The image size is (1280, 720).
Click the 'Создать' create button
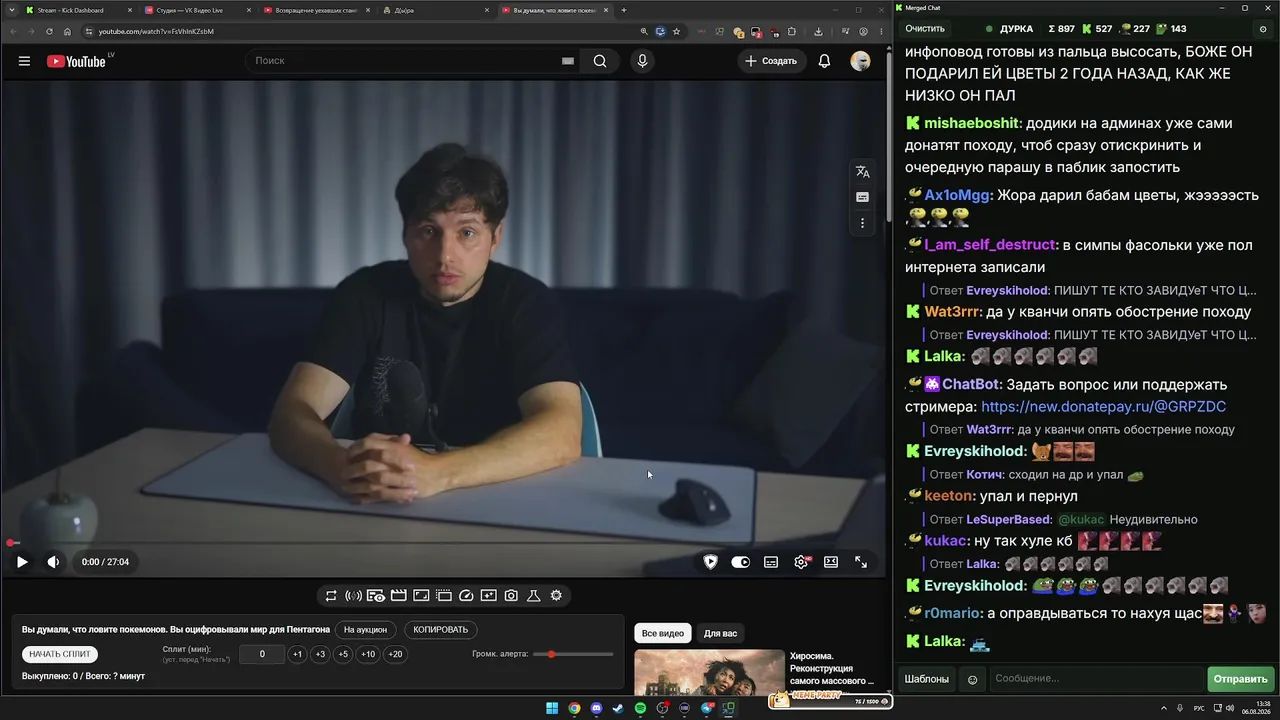[771, 61]
